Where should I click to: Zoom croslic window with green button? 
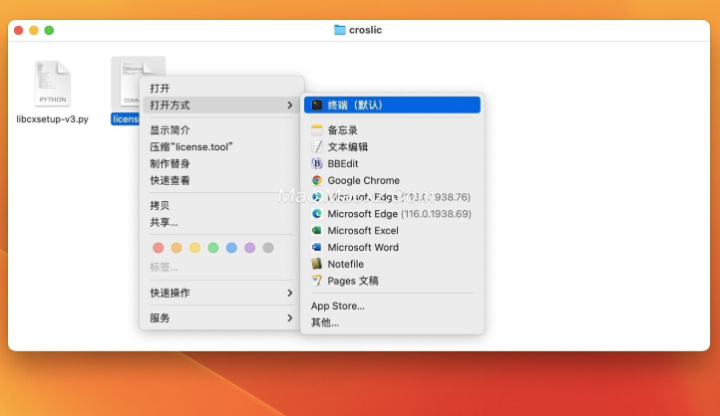(x=49, y=30)
